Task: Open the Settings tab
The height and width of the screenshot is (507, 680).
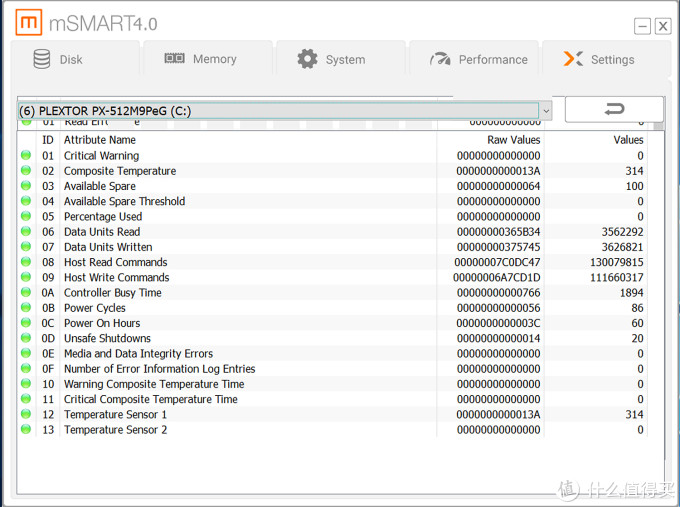Action: [599, 60]
